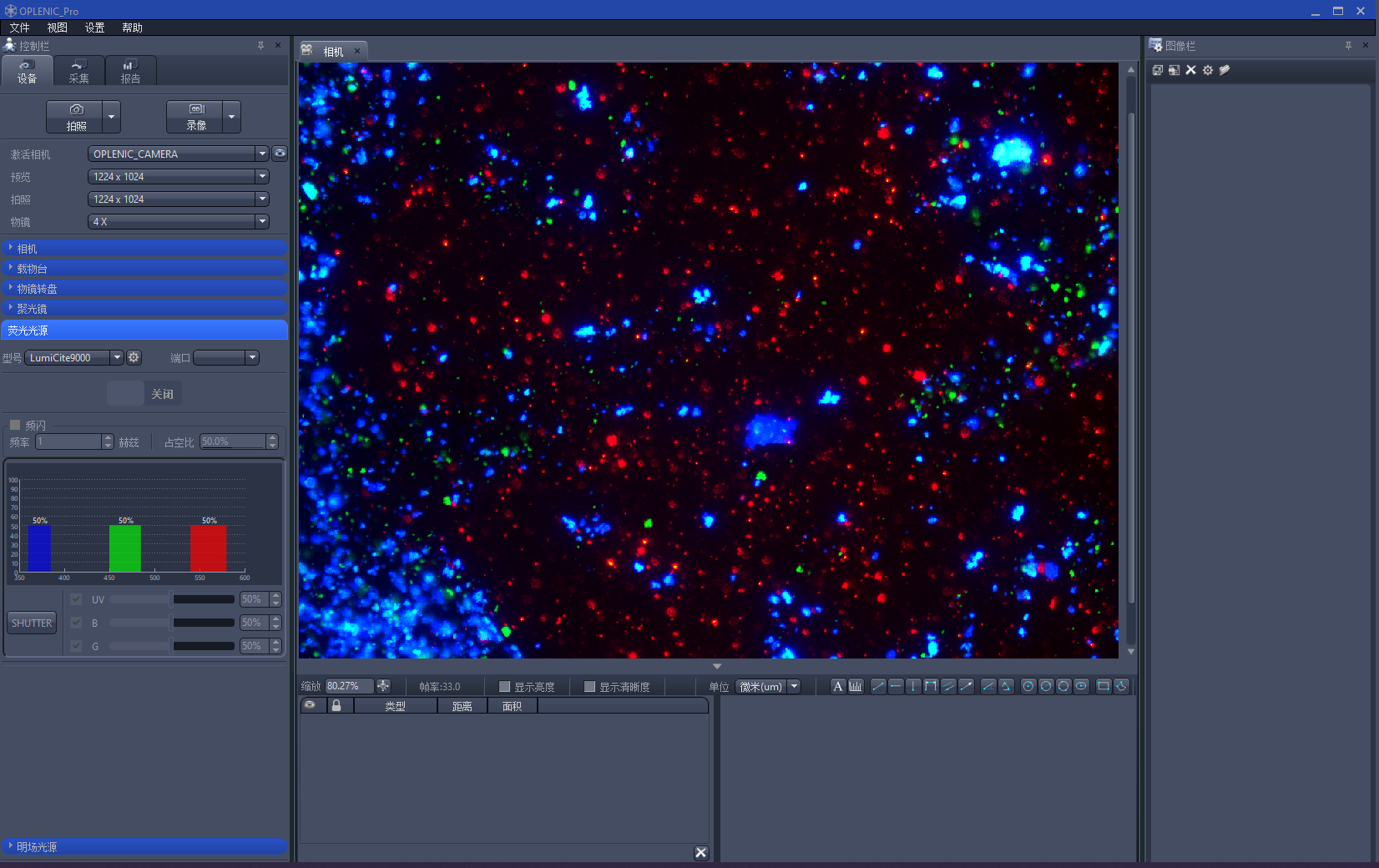
Task: Select the ellipse measurement tool
Action: point(1081,686)
